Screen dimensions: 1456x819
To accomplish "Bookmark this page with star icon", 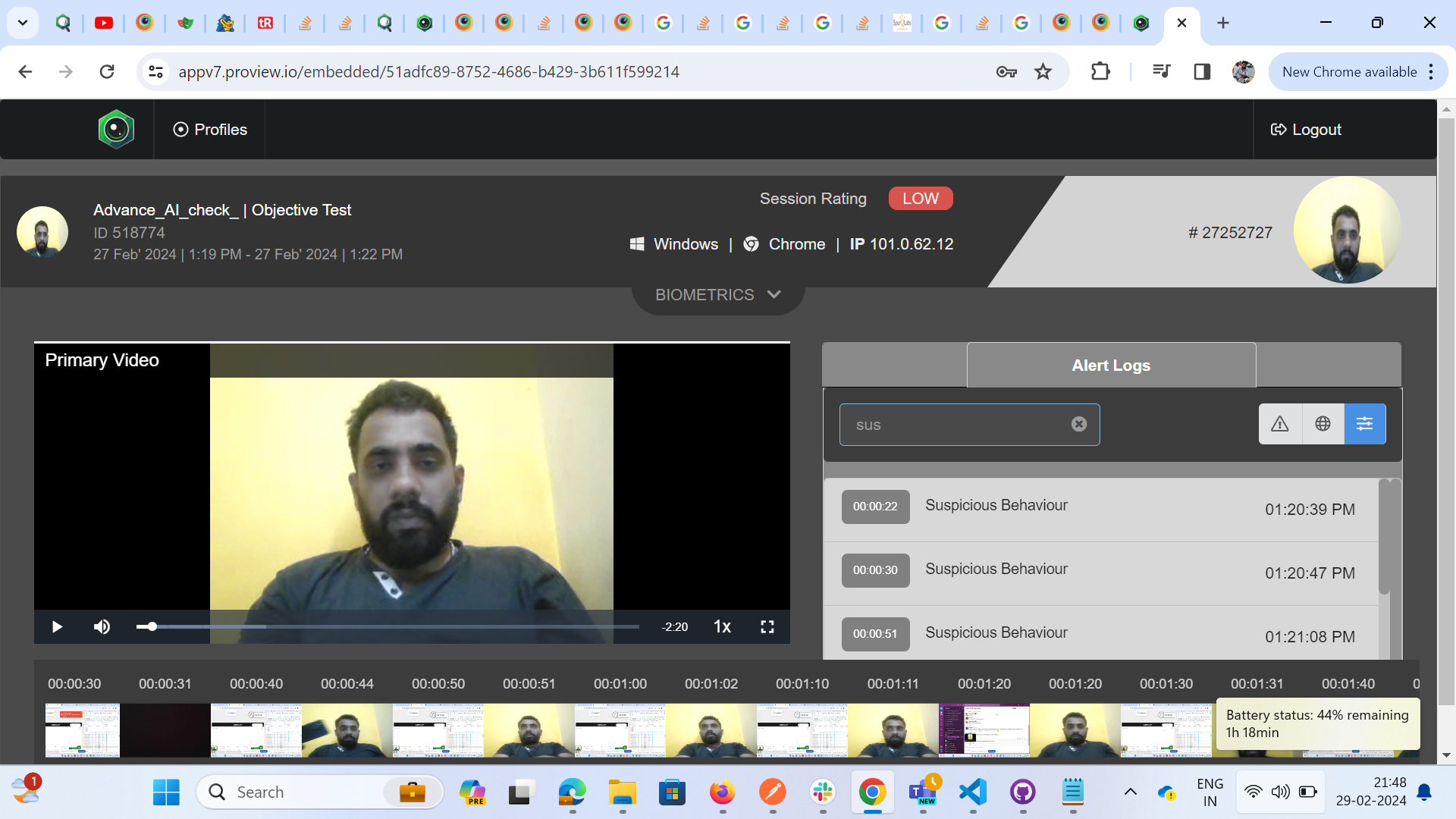I will pos(1043,72).
